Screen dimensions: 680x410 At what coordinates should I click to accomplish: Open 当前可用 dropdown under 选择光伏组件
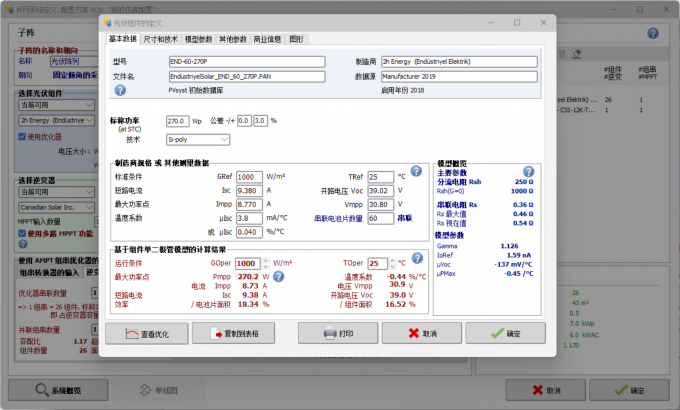tap(56, 105)
